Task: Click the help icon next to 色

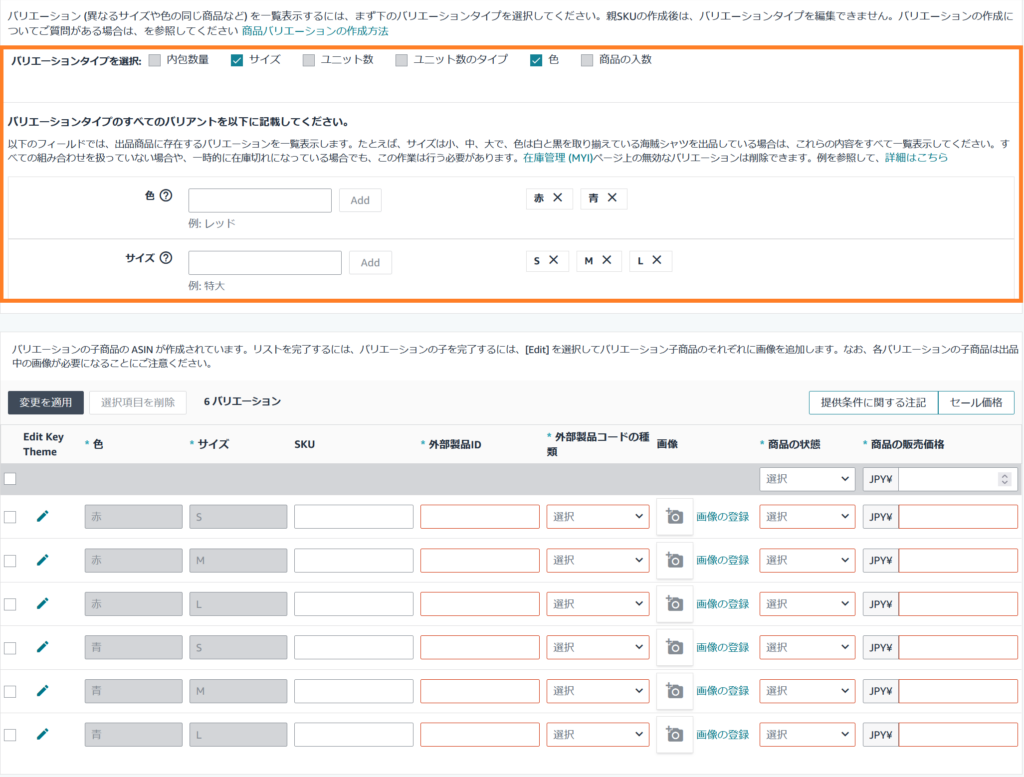Action: [166, 196]
